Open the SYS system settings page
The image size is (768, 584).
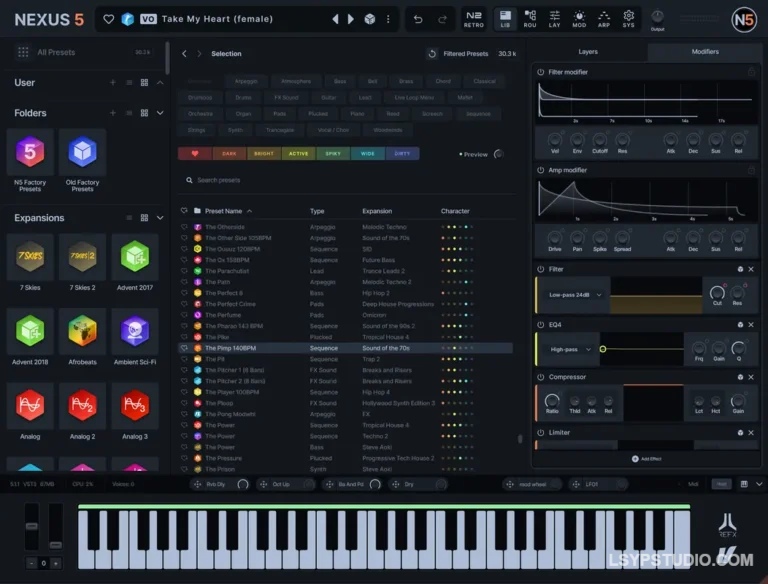pos(628,19)
